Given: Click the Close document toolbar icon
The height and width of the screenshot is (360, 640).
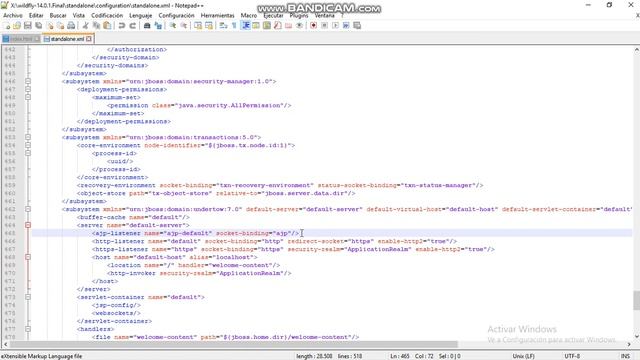Looking at the screenshot, I should pyautogui.click(x=50, y=25).
